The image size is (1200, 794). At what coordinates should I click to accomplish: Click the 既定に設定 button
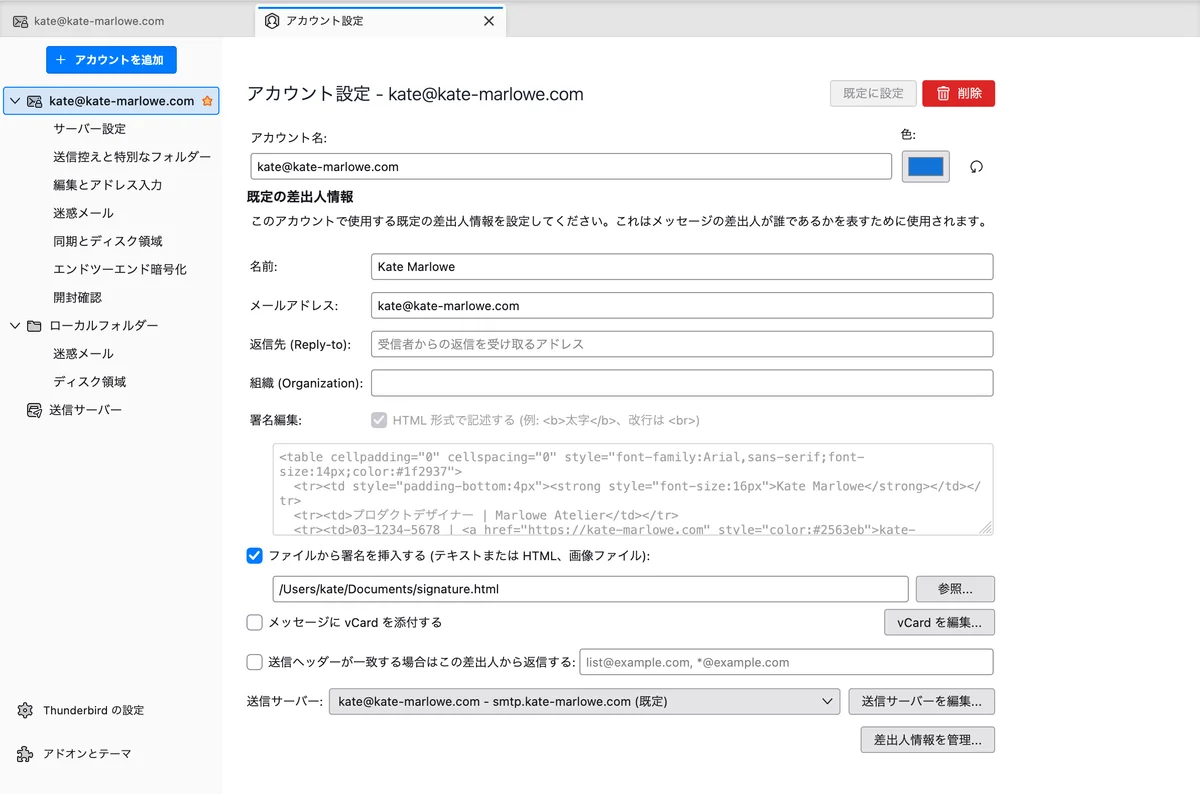[873, 93]
